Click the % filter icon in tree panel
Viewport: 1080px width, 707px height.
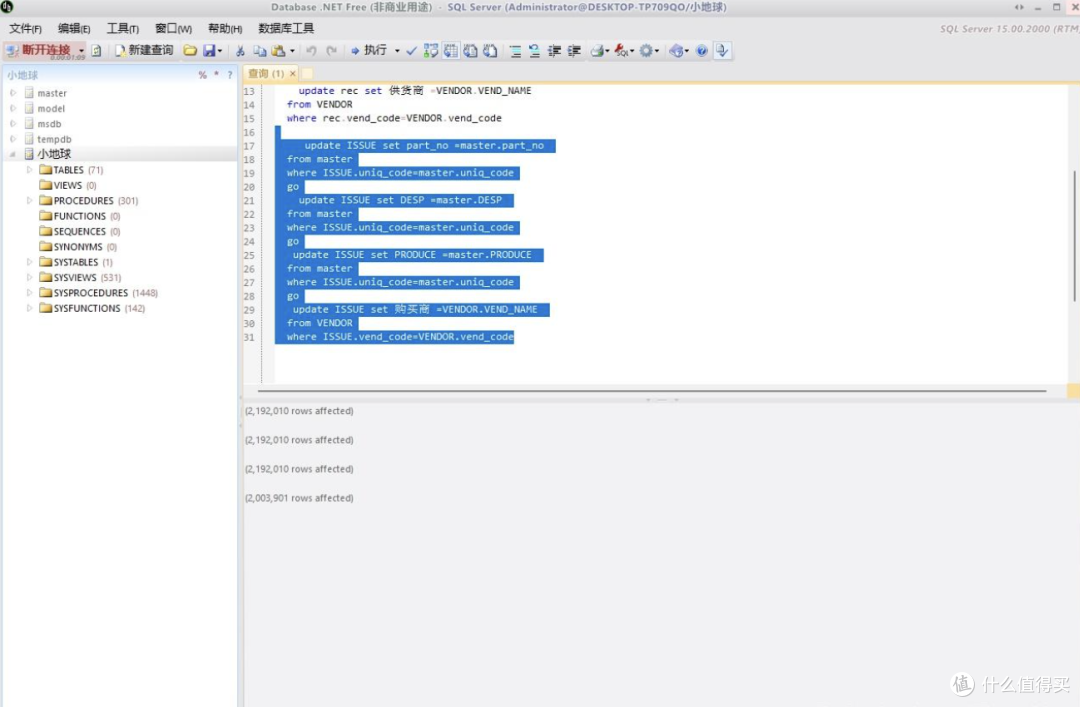pyautogui.click(x=202, y=75)
